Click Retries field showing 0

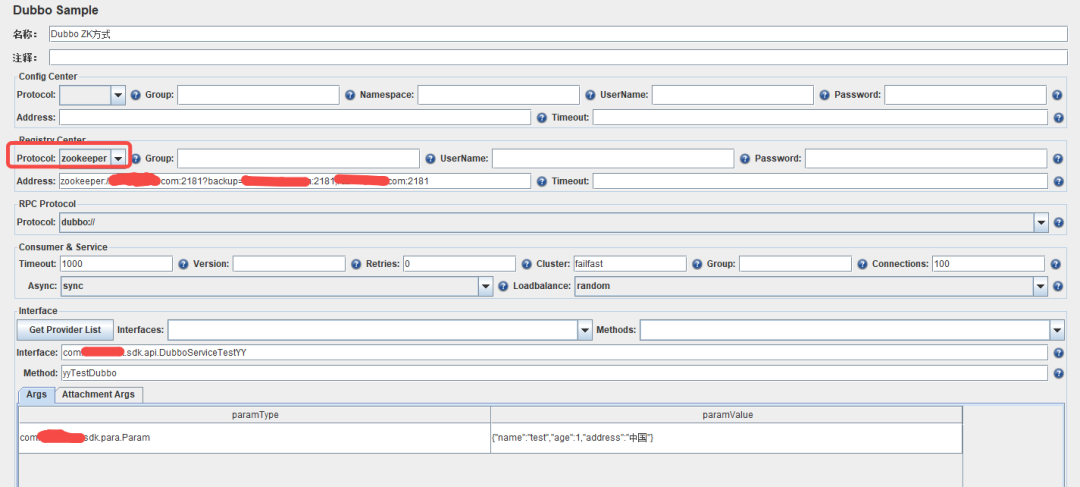point(459,264)
